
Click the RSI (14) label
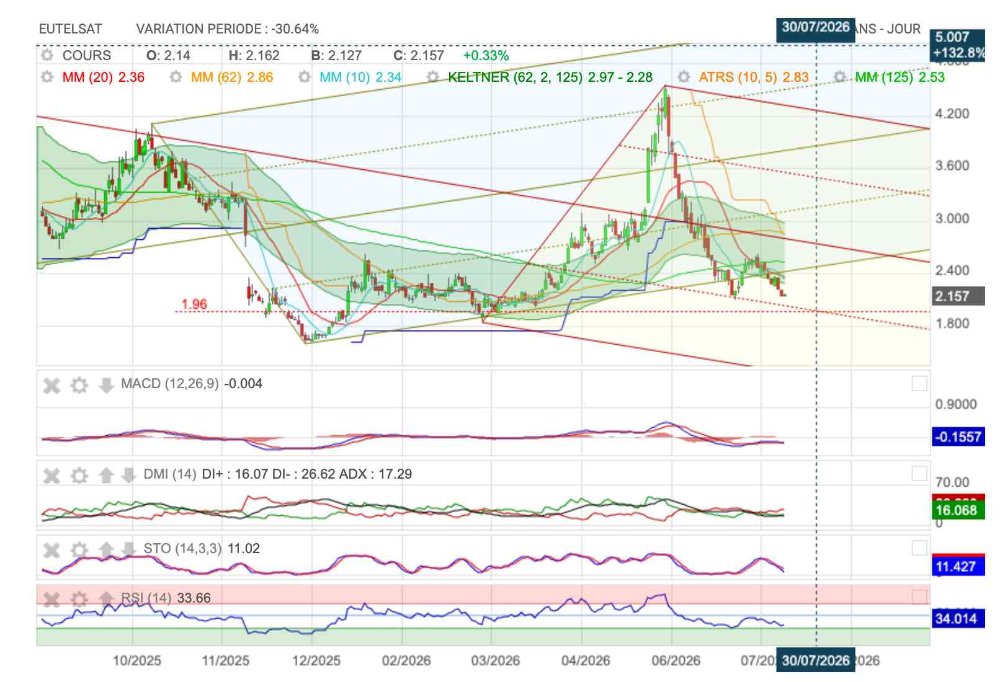[x=146, y=598]
